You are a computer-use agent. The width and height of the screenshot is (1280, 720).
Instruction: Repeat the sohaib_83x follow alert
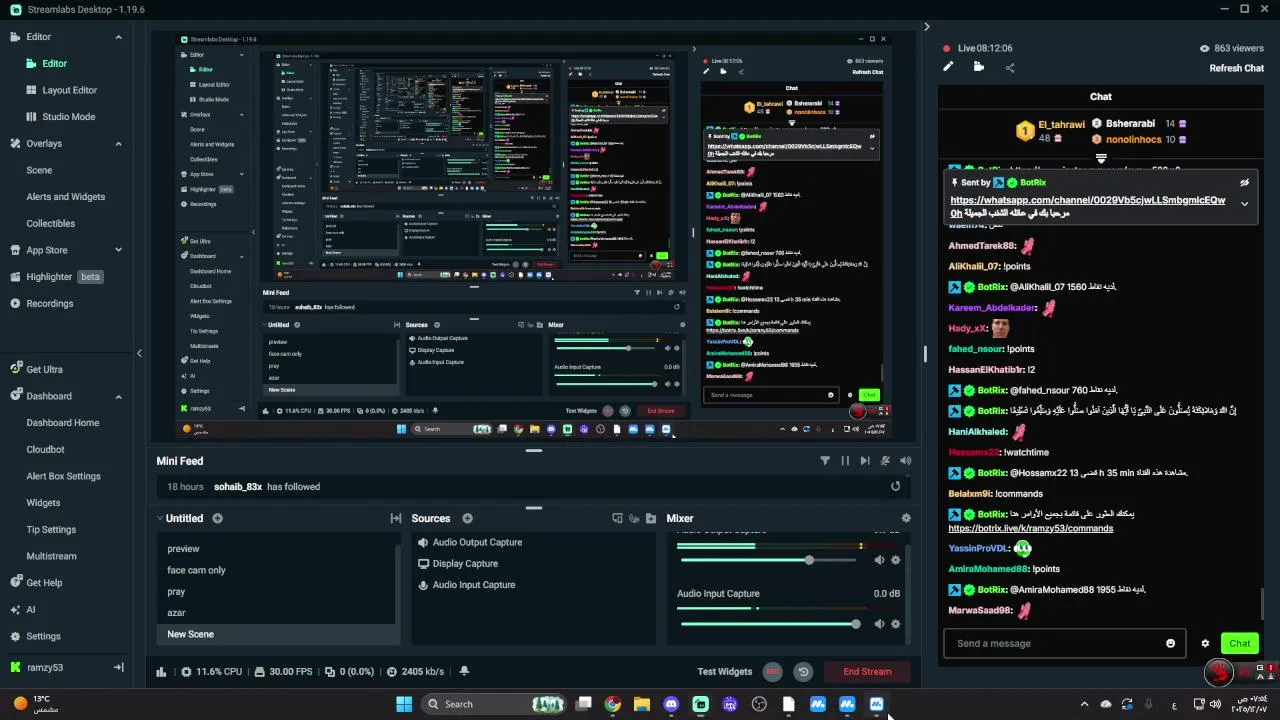click(x=896, y=487)
